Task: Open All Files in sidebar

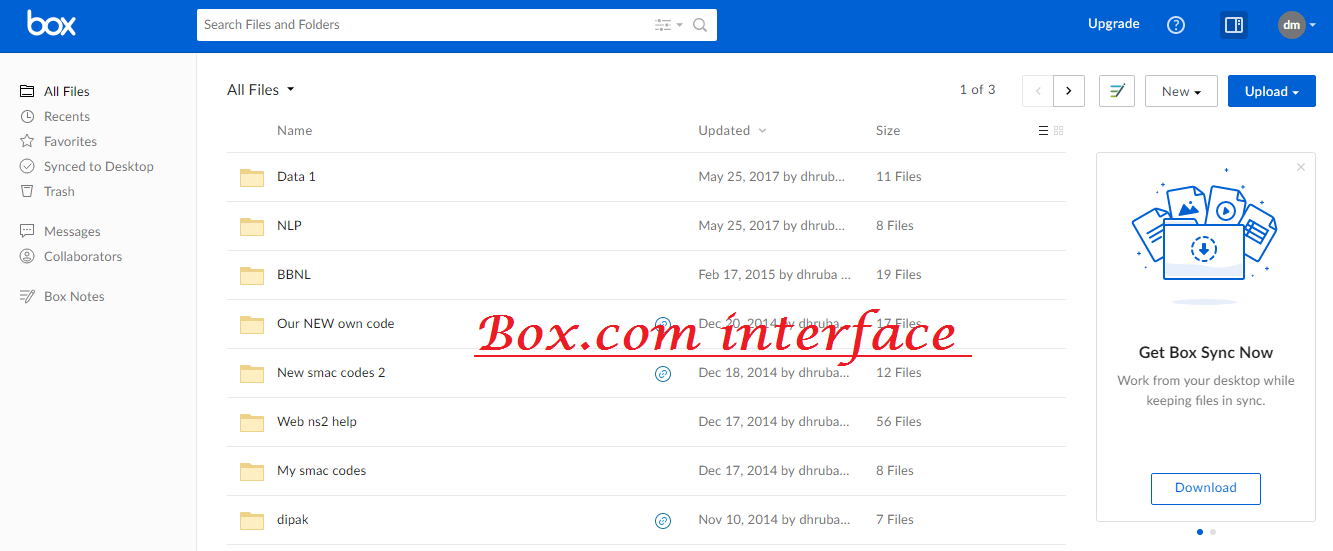Action: [x=55, y=91]
